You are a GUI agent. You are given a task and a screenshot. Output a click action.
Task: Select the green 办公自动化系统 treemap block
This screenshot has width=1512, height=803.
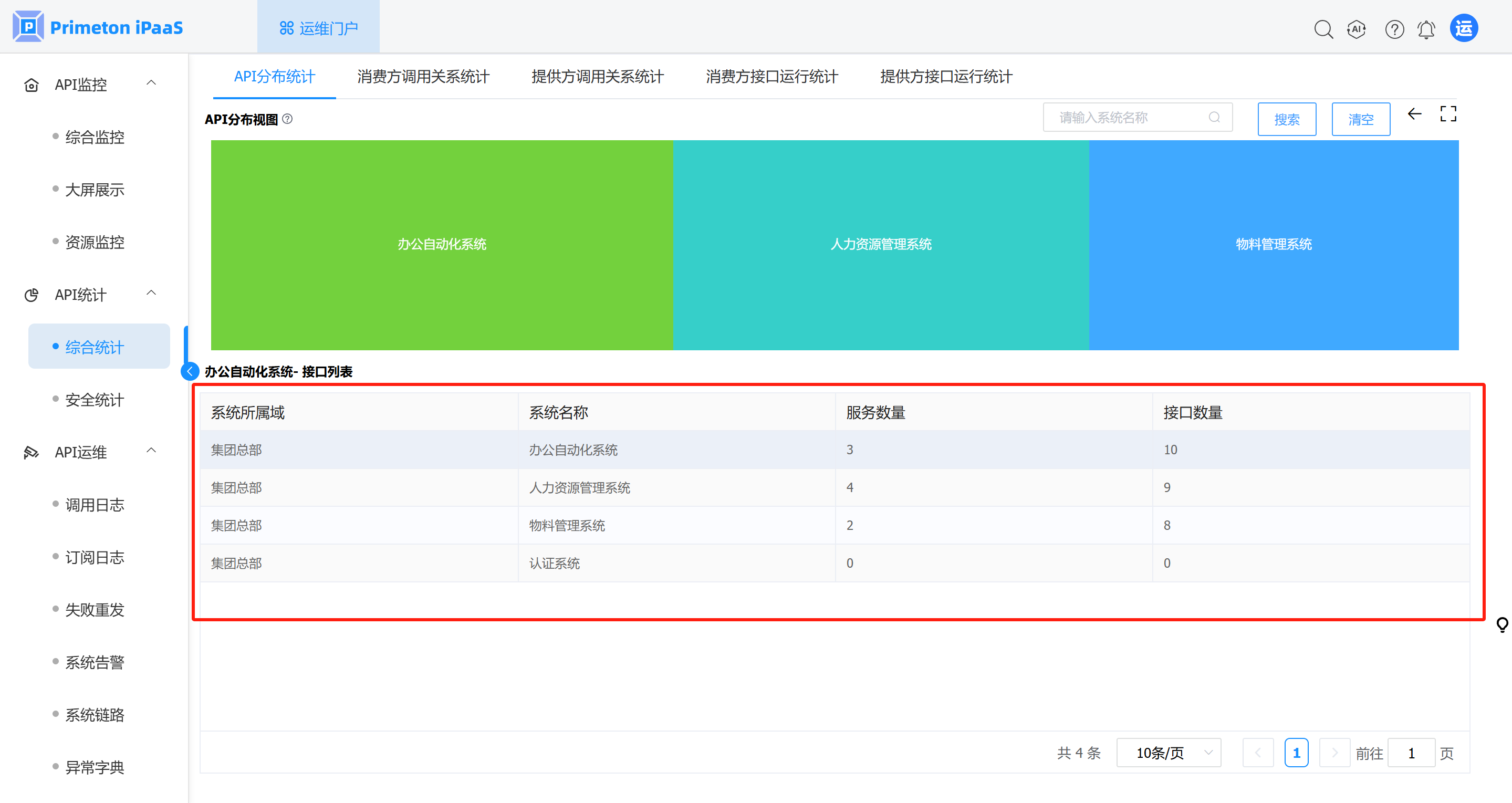point(441,244)
